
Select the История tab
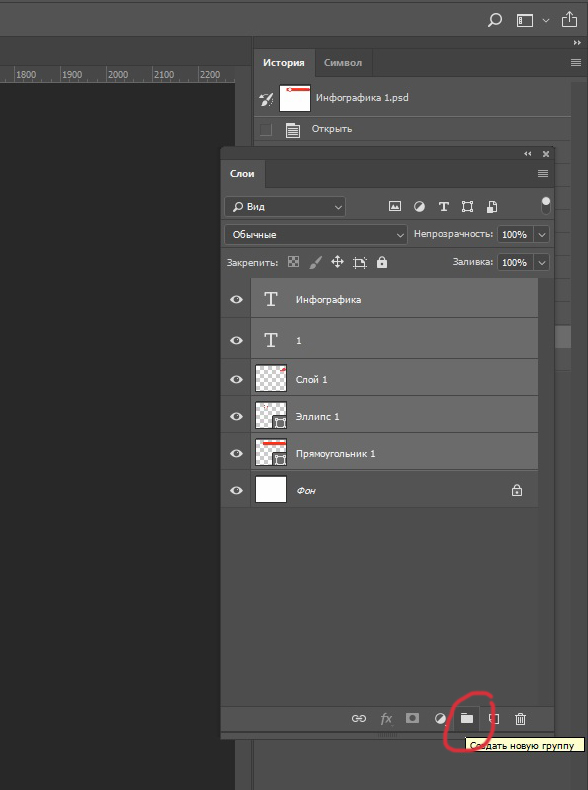[x=284, y=62]
